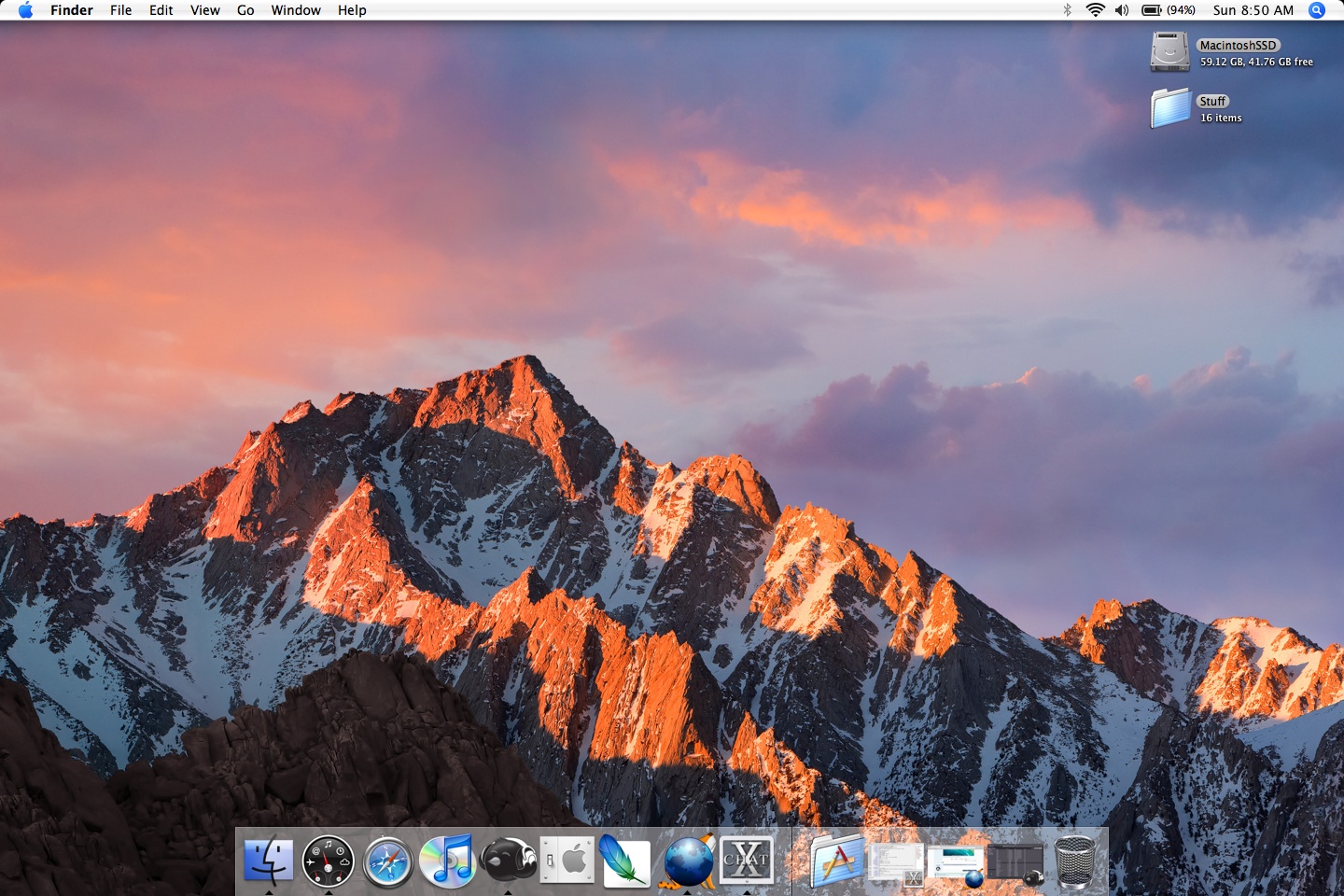Select the MacintoshSSD drive icon
This screenshot has width=1344, height=896.
[1169, 52]
